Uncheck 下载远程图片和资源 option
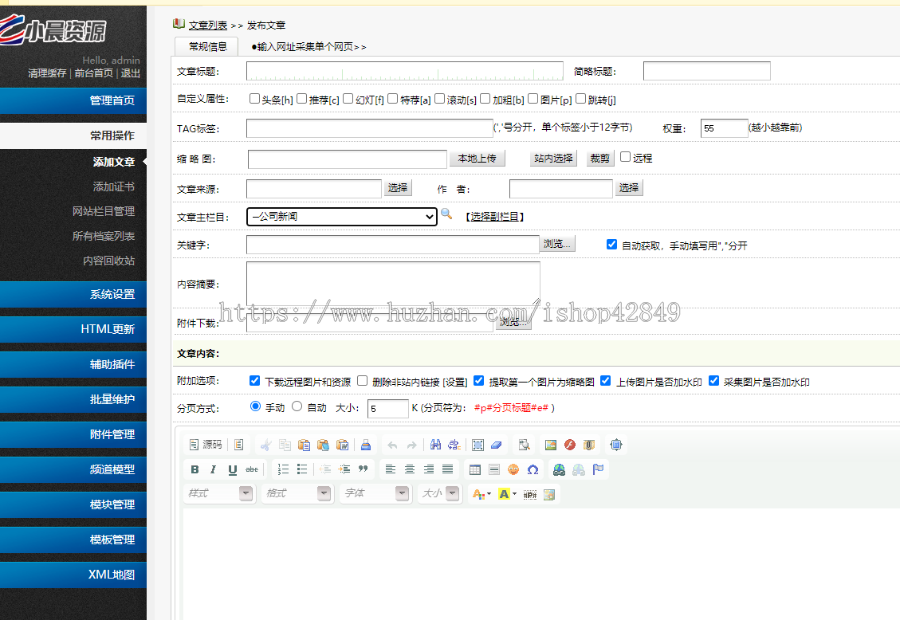Screen dimensions: 900x620 [255, 381]
